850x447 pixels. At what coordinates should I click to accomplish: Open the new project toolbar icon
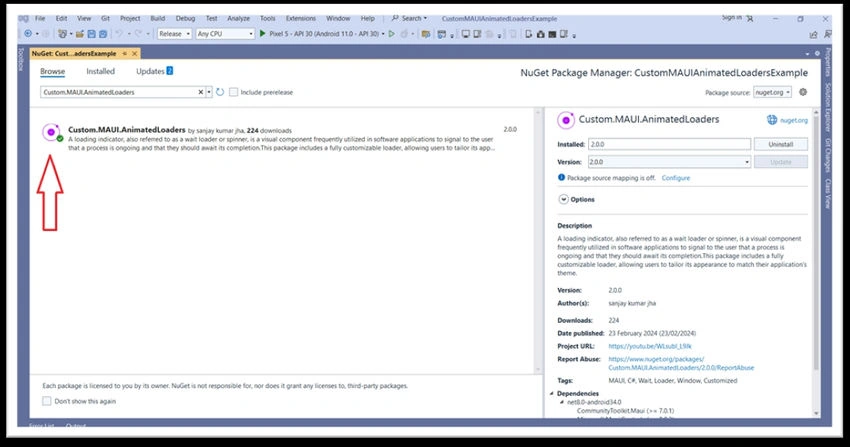(62, 34)
